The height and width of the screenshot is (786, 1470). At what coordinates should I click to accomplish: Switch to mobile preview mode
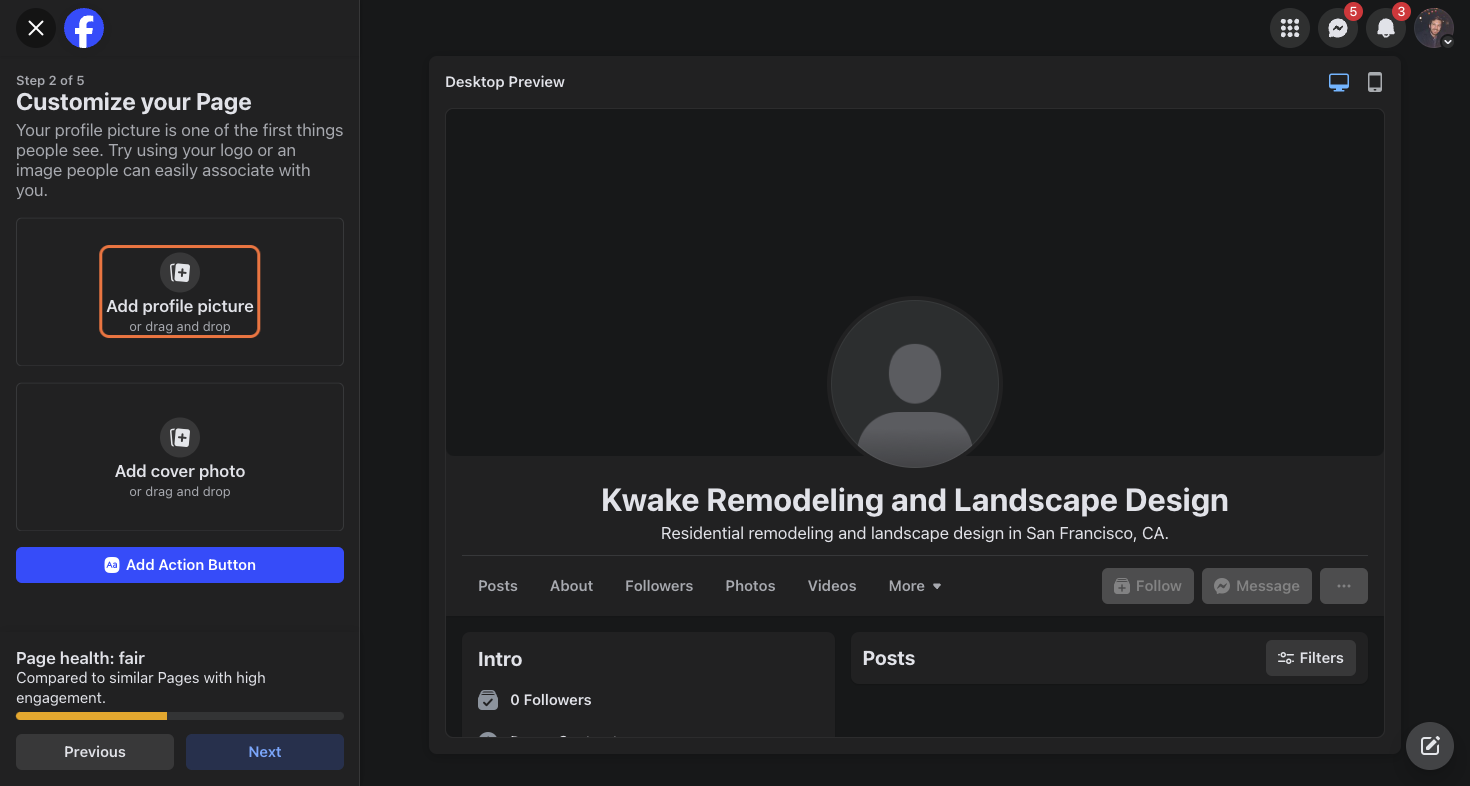tap(1375, 82)
